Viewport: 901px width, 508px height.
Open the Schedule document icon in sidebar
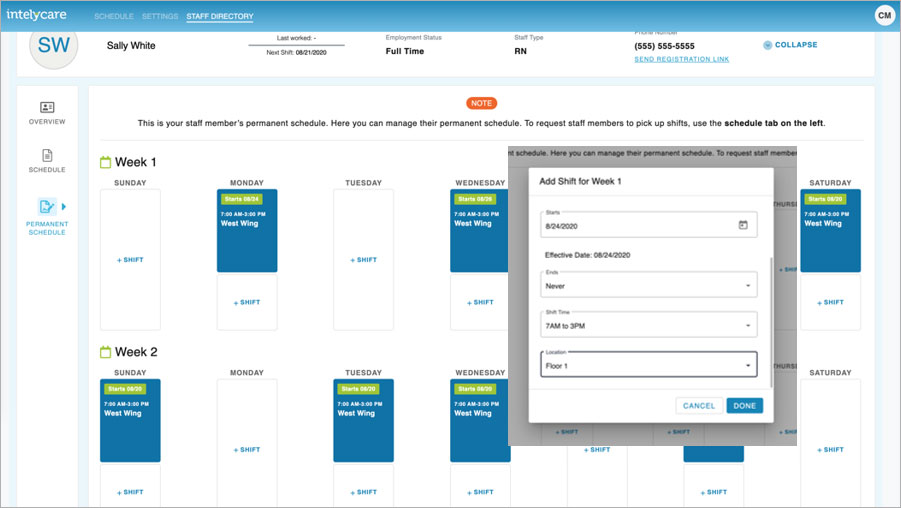click(47, 155)
